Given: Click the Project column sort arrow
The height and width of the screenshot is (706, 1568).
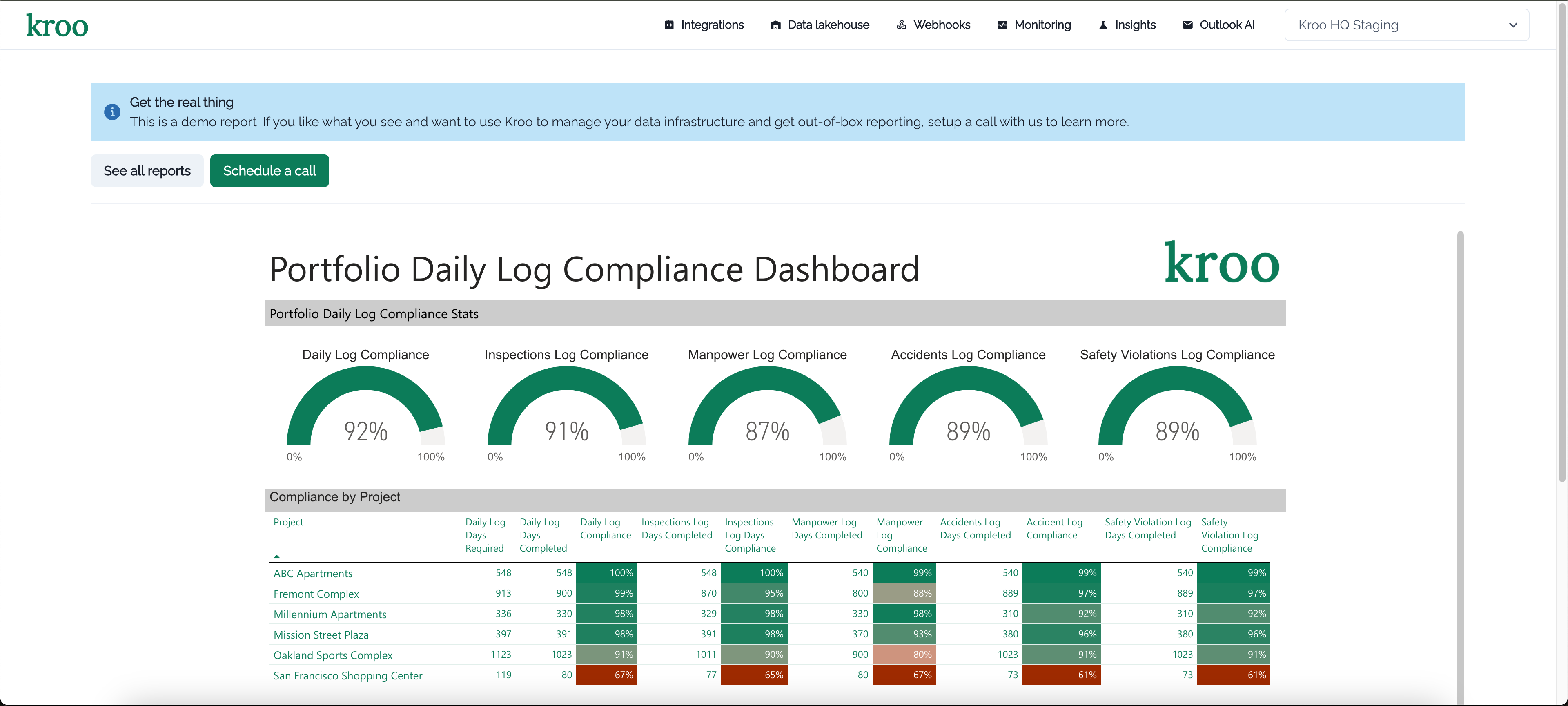Looking at the screenshot, I should (x=277, y=556).
